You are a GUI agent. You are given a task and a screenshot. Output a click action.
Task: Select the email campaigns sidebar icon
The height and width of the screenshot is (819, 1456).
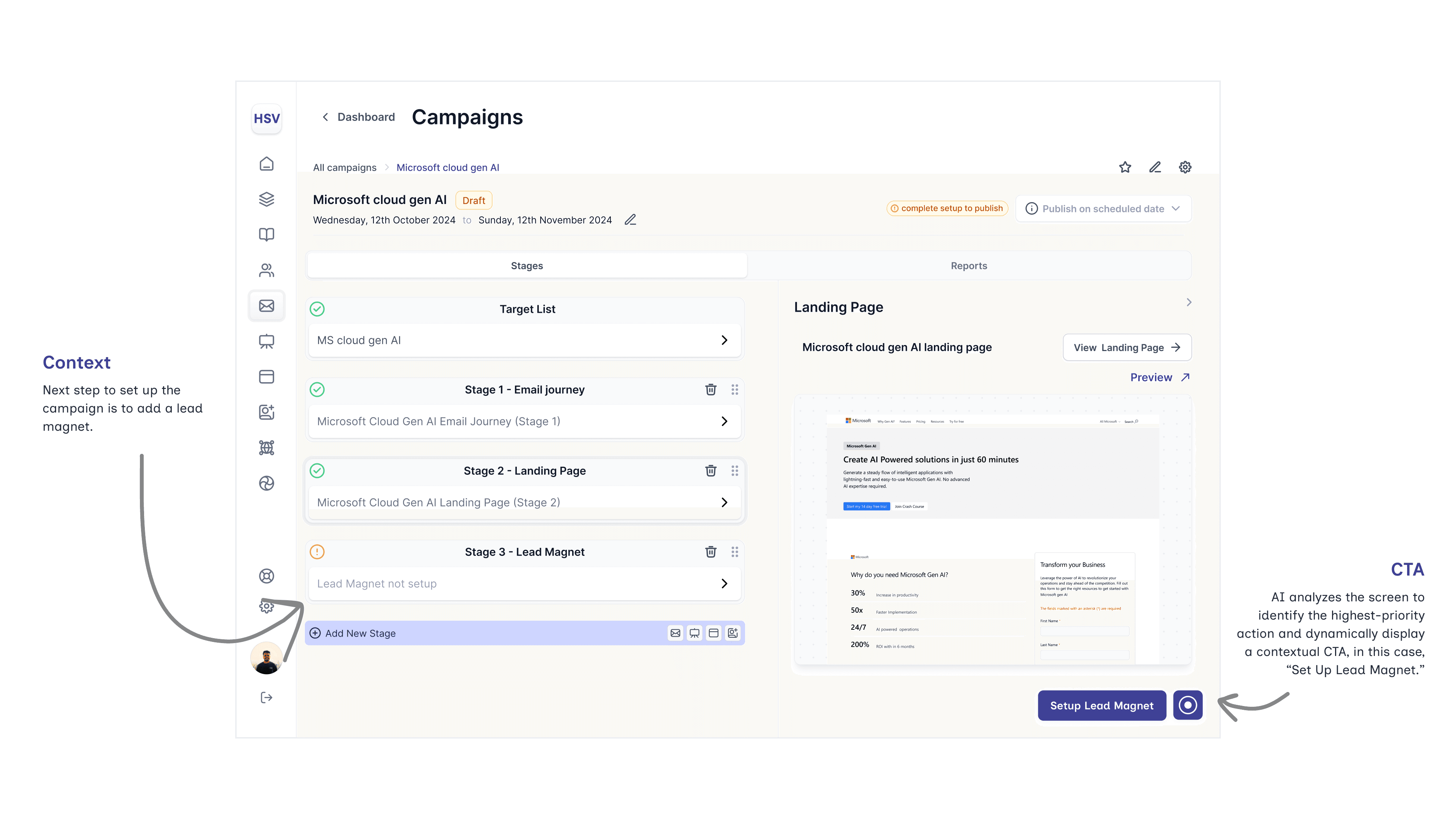tap(266, 306)
